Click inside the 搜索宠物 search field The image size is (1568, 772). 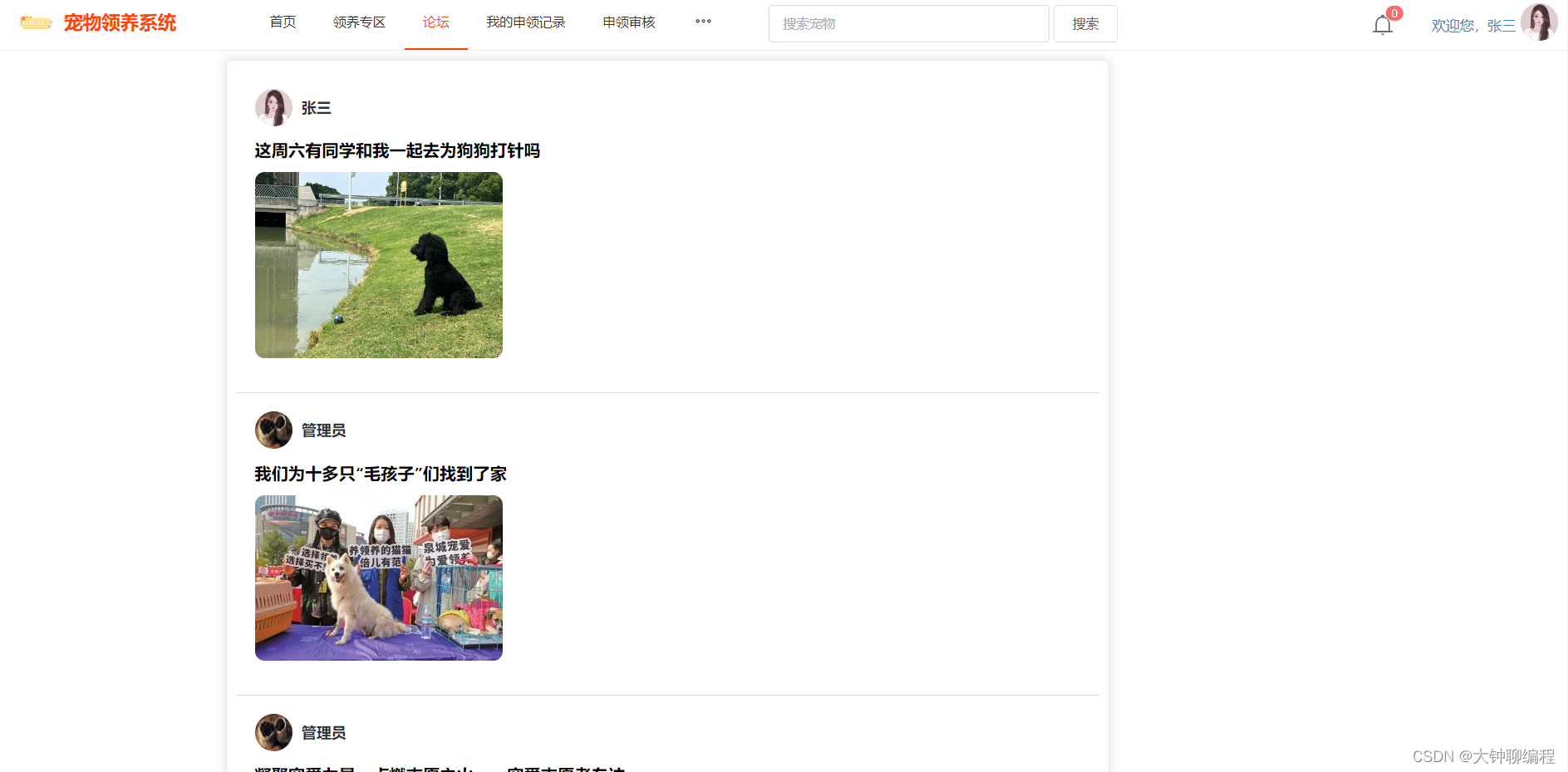click(907, 23)
